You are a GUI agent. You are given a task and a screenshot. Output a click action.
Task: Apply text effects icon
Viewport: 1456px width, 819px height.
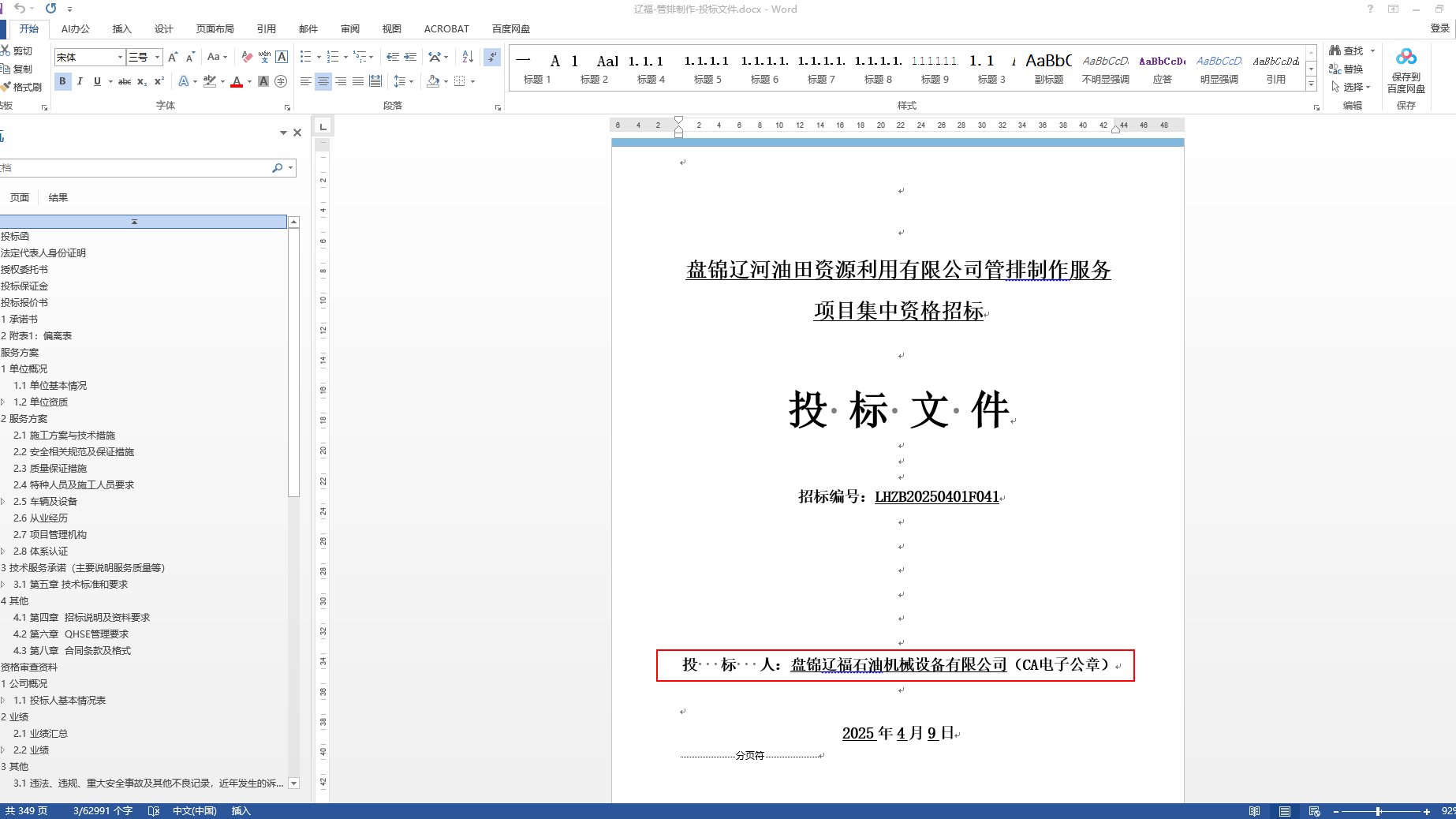click(184, 81)
